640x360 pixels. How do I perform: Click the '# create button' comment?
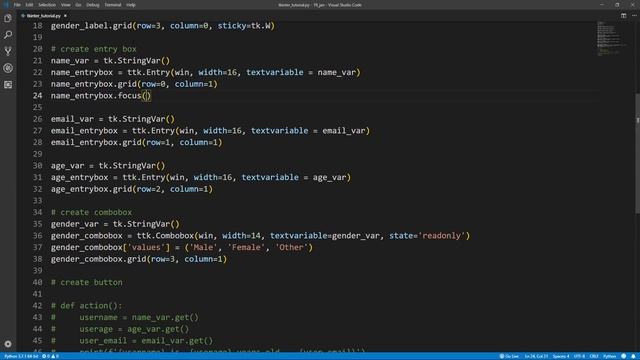87,282
